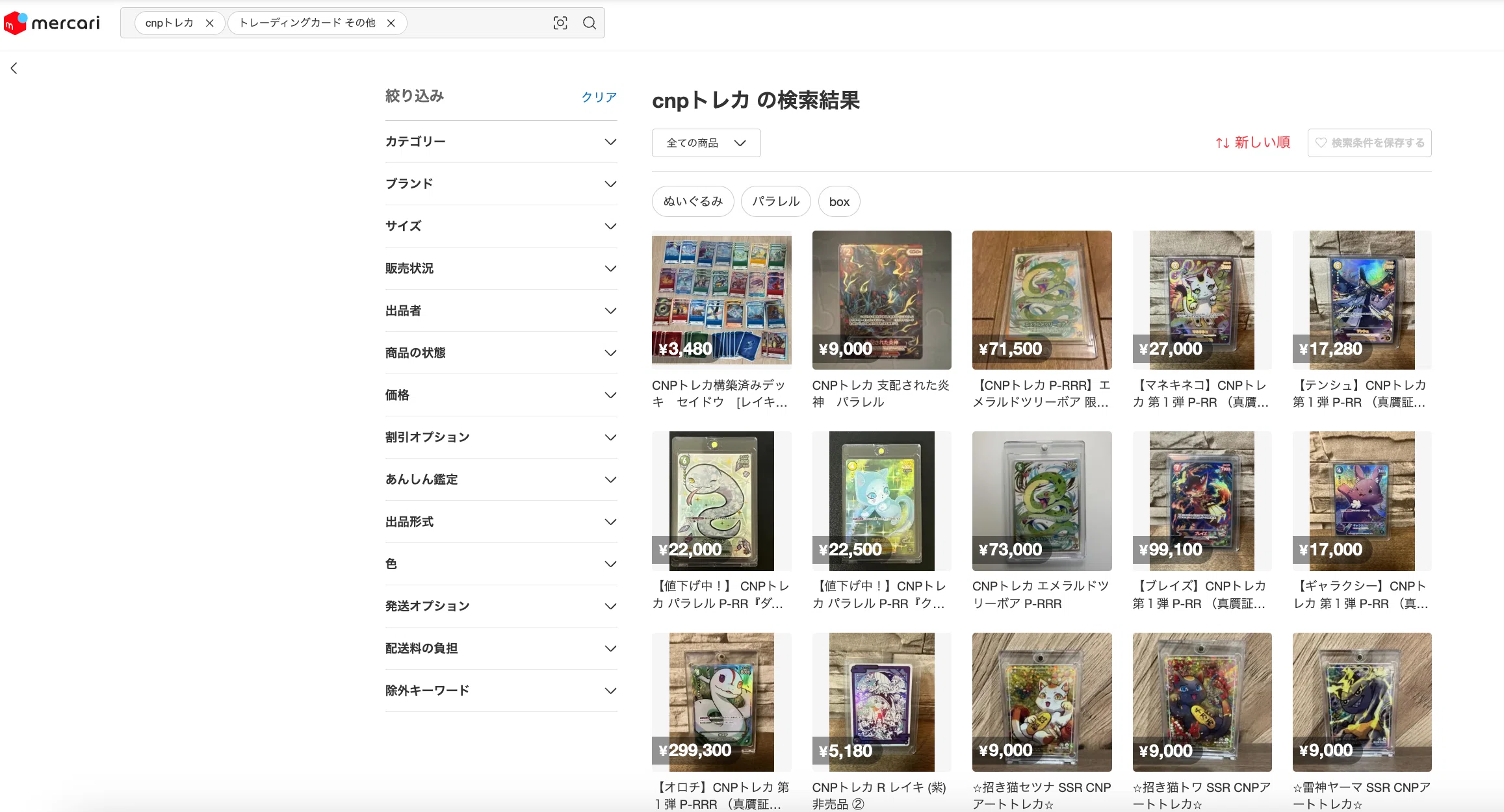This screenshot has height=812, width=1504.
Task: Expand the 発送オプション filter
Action: [x=501, y=606]
